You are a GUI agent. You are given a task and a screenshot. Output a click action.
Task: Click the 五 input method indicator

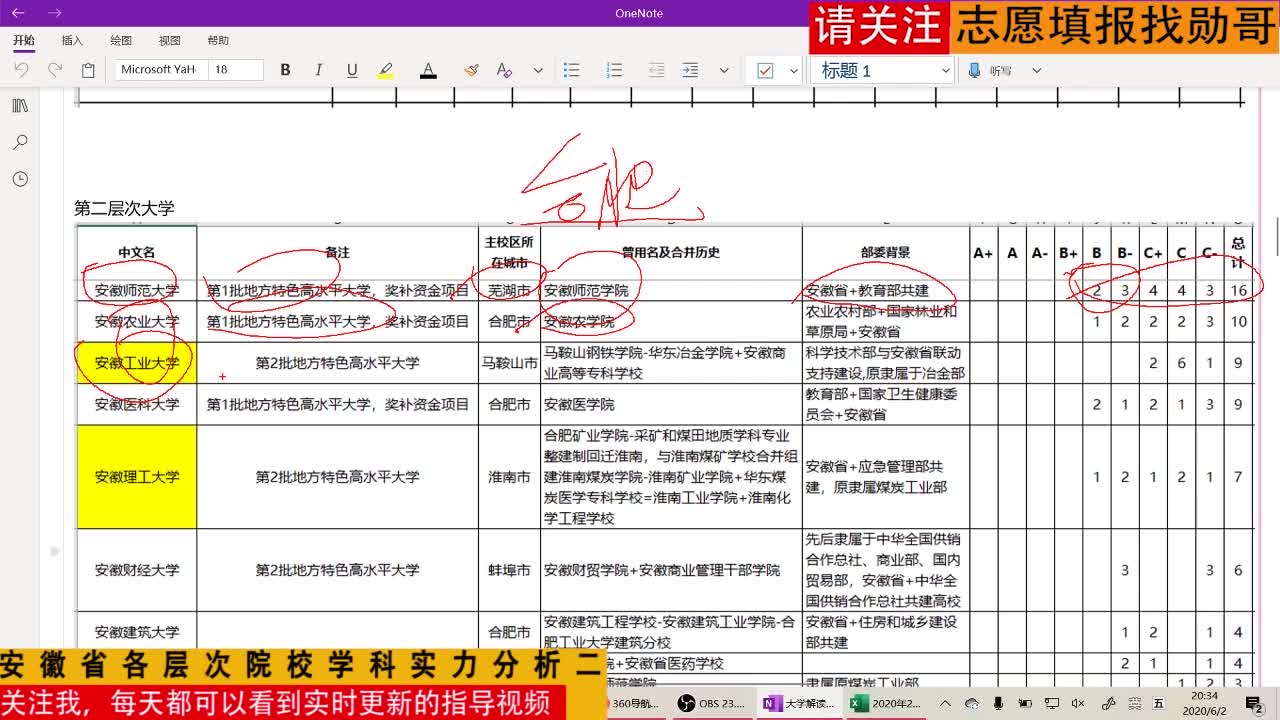(1159, 703)
